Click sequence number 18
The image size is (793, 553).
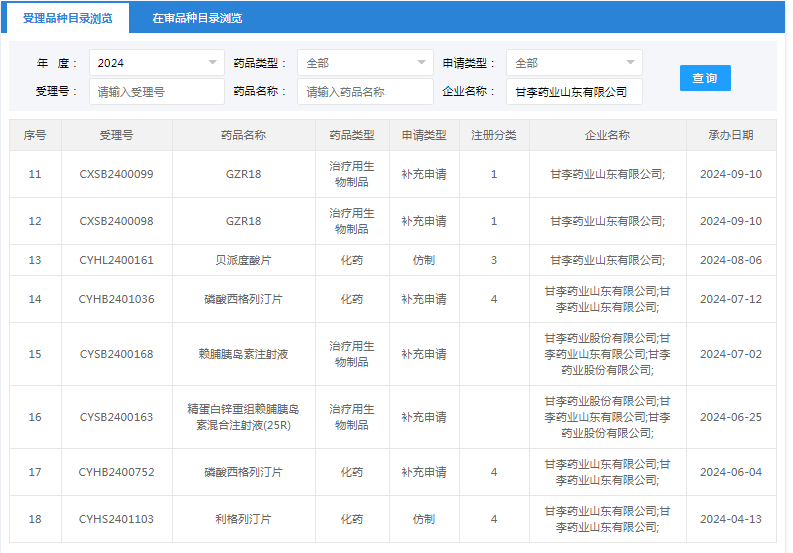35,519
